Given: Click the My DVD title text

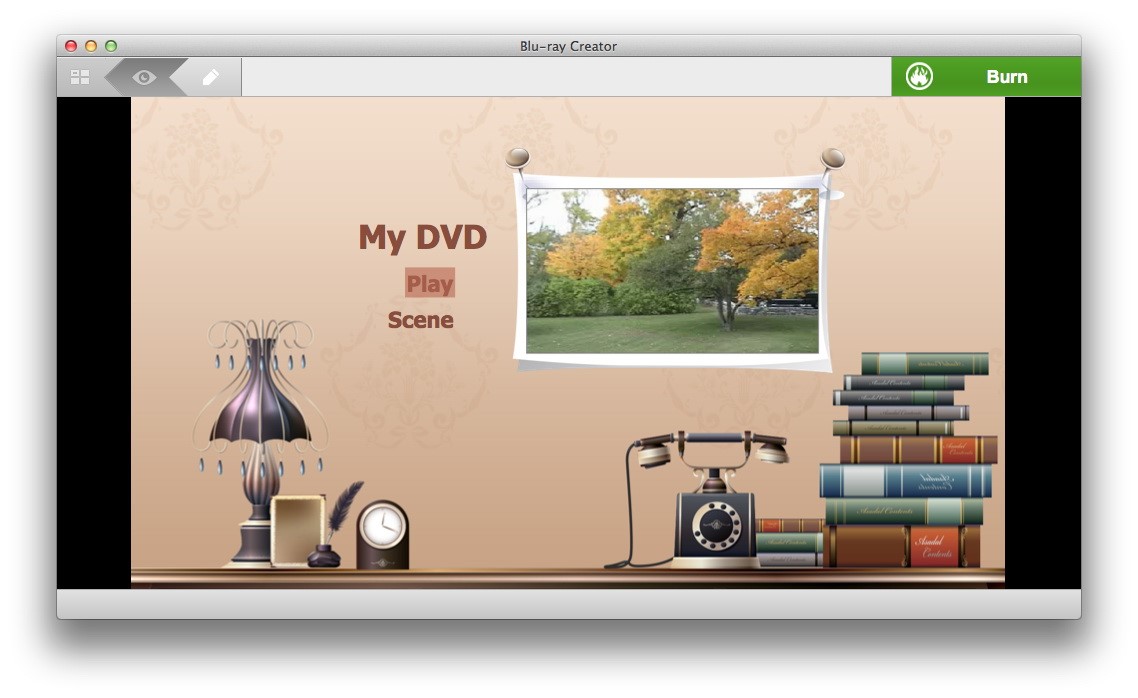Looking at the screenshot, I should (x=422, y=238).
